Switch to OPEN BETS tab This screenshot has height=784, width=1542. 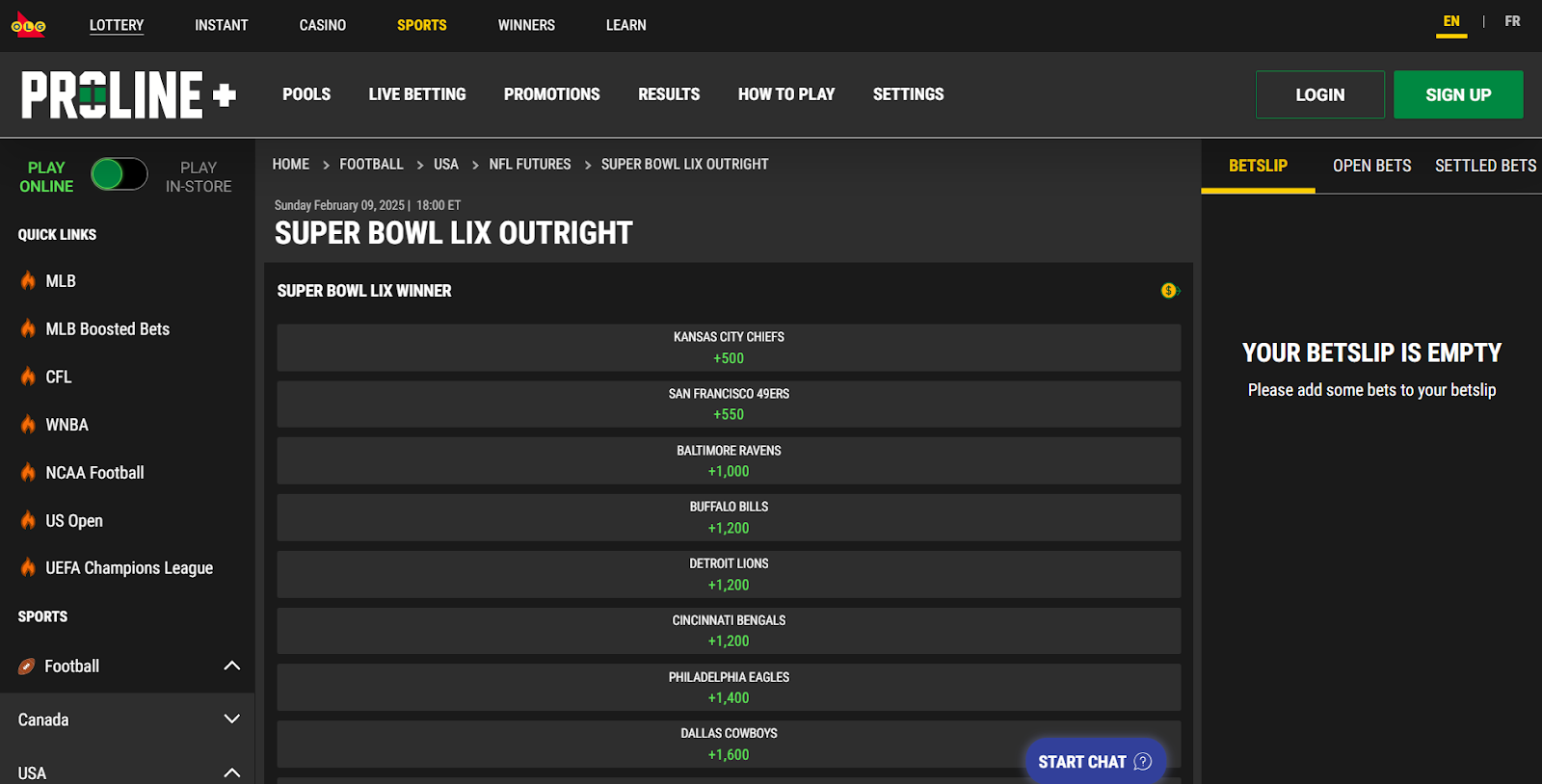(1372, 166)
